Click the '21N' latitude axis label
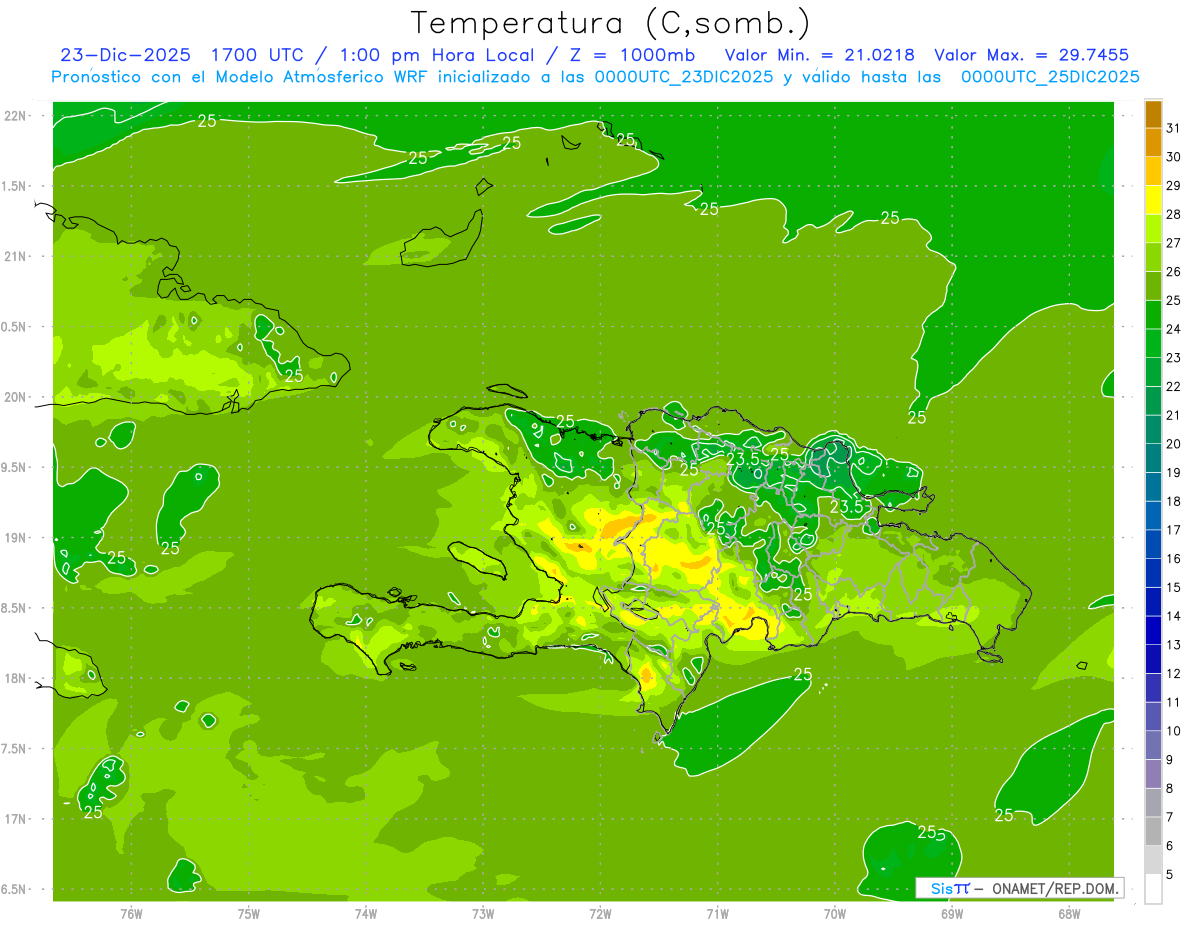Image resolution: width=1200 pixels, height=927 pixels. click(x=15, y=256)
